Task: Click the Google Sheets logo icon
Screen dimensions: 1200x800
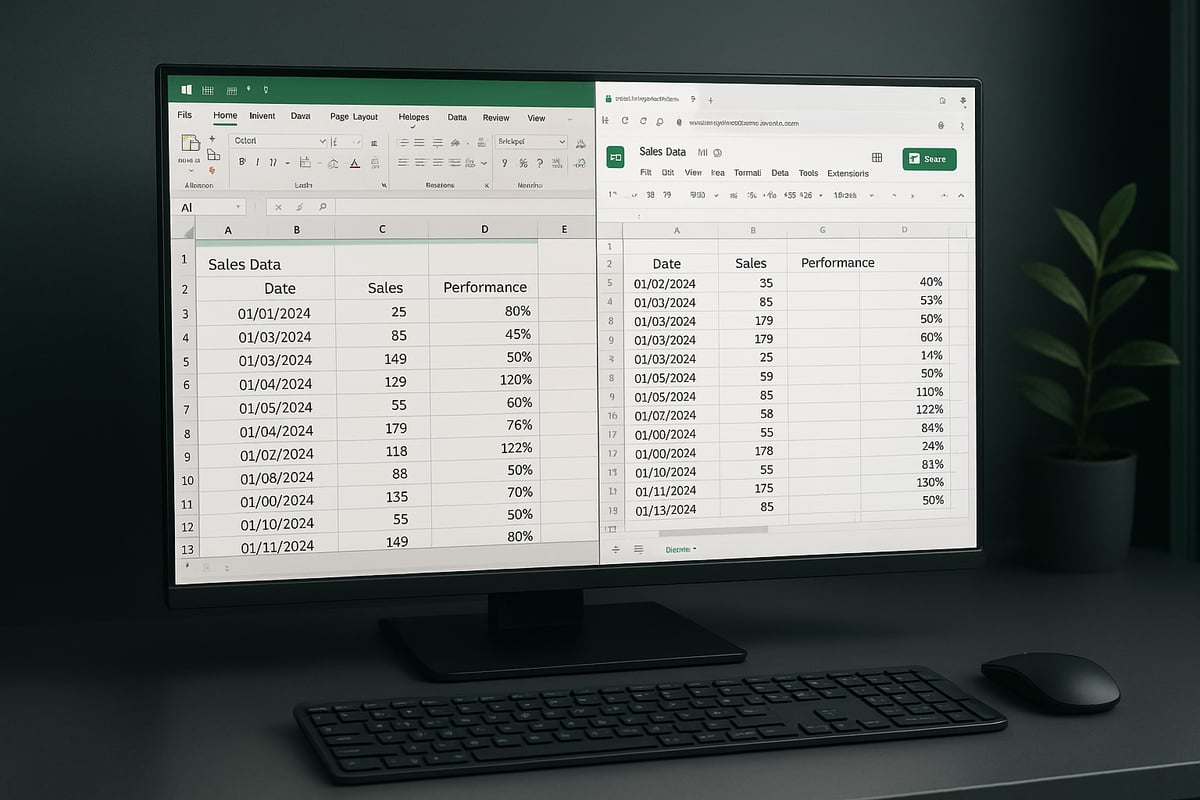Action: (615, 158)
